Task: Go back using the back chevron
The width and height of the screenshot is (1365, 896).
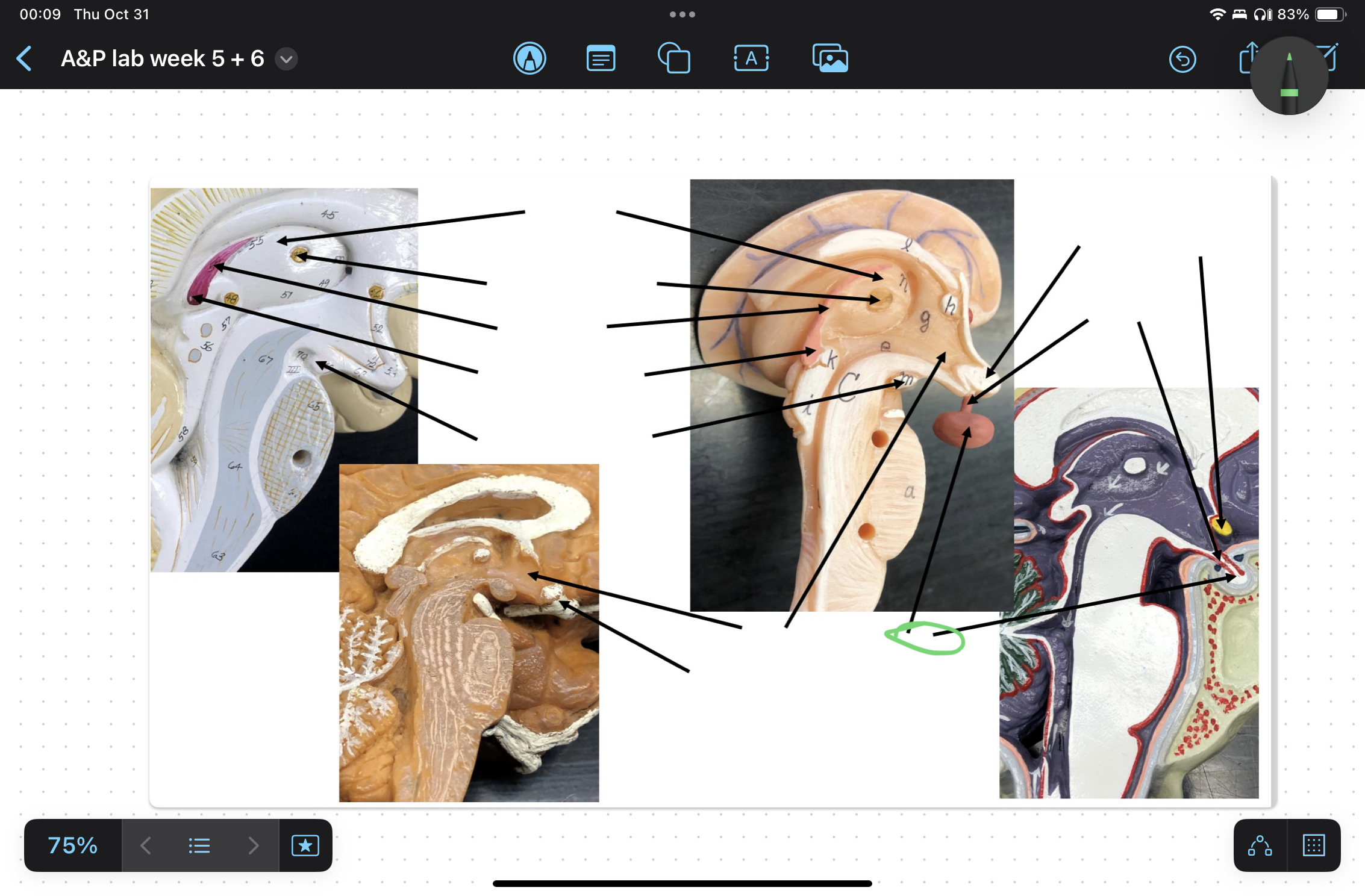Action: coord(24,58)
